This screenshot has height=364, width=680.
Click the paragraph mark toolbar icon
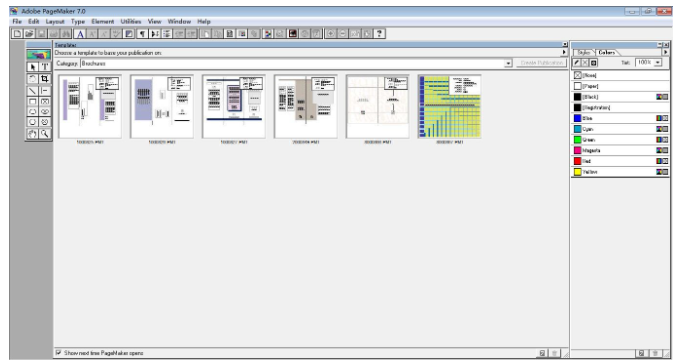[x=142, y=33]
